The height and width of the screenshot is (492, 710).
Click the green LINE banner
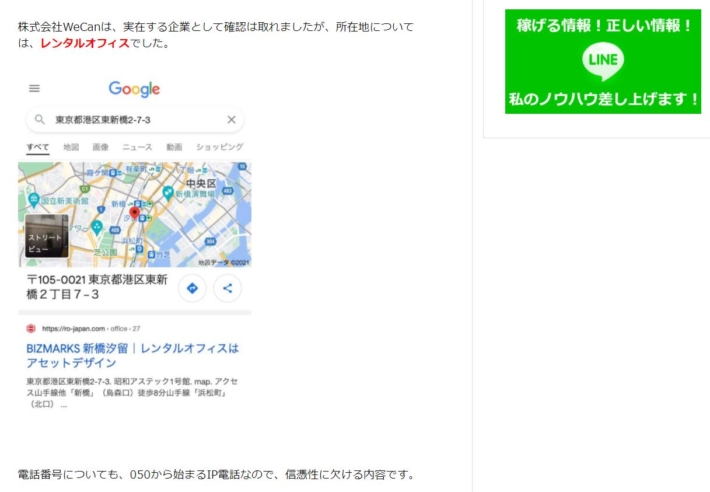pyautogui.click(x=603, y=62)
